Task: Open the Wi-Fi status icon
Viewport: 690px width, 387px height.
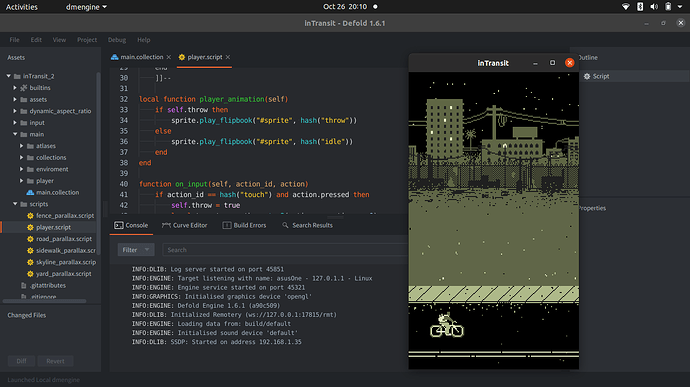Action: tap(625, 7)
